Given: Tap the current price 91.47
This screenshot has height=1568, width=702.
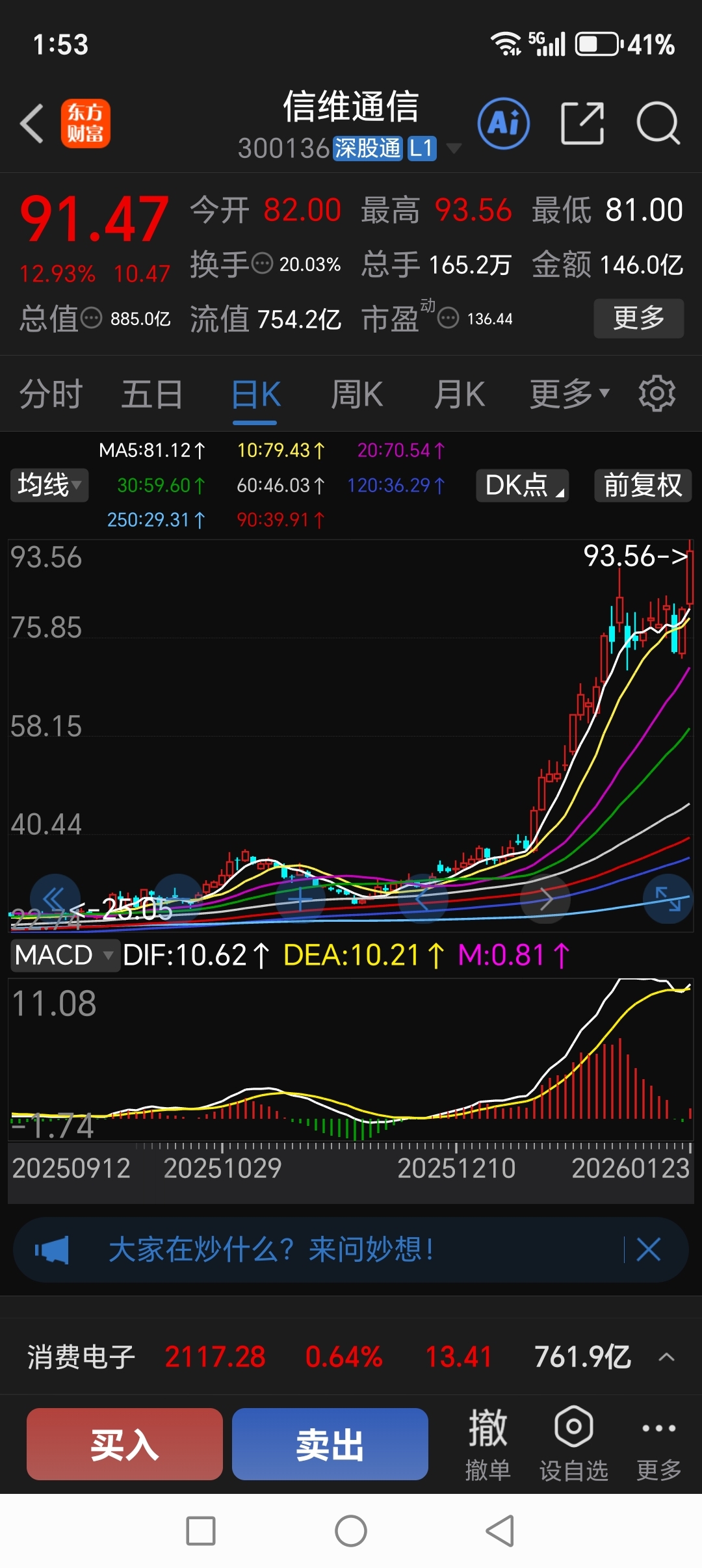Looking at the screenshot, I should pyautogui.click(x=95, y=220).
